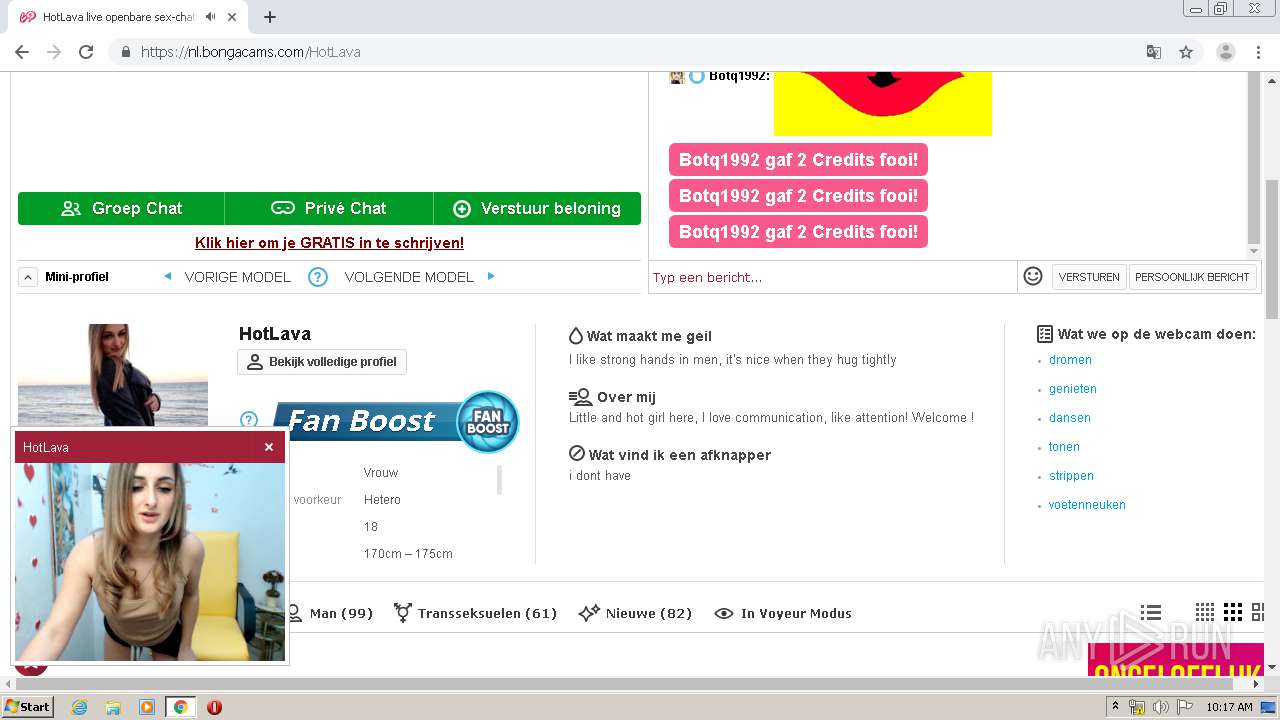Open Action Center flag tray icon

[x=1184, y=707]
